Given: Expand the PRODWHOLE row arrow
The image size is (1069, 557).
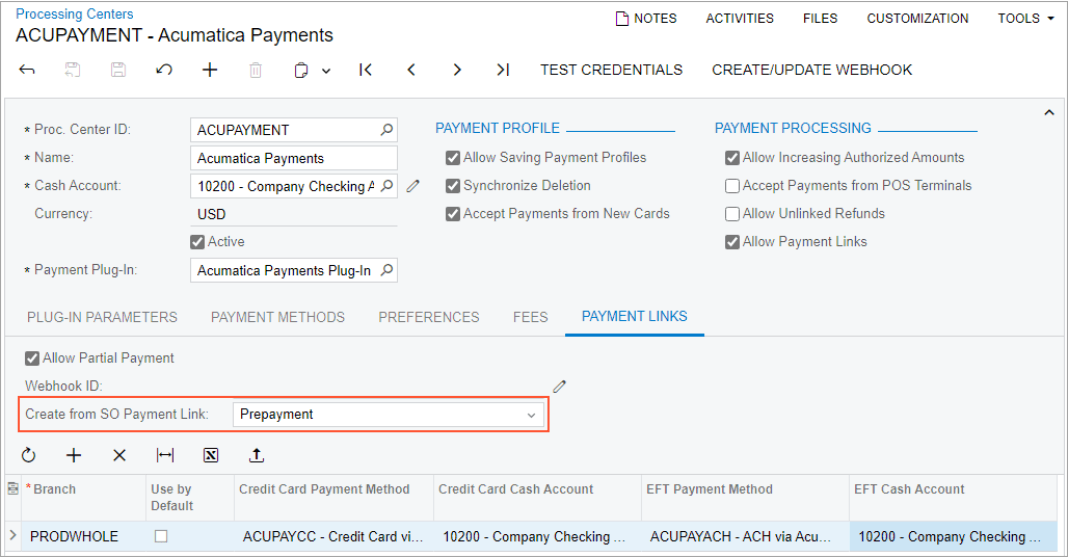Looking at the screenshot, I should [13, 536].
